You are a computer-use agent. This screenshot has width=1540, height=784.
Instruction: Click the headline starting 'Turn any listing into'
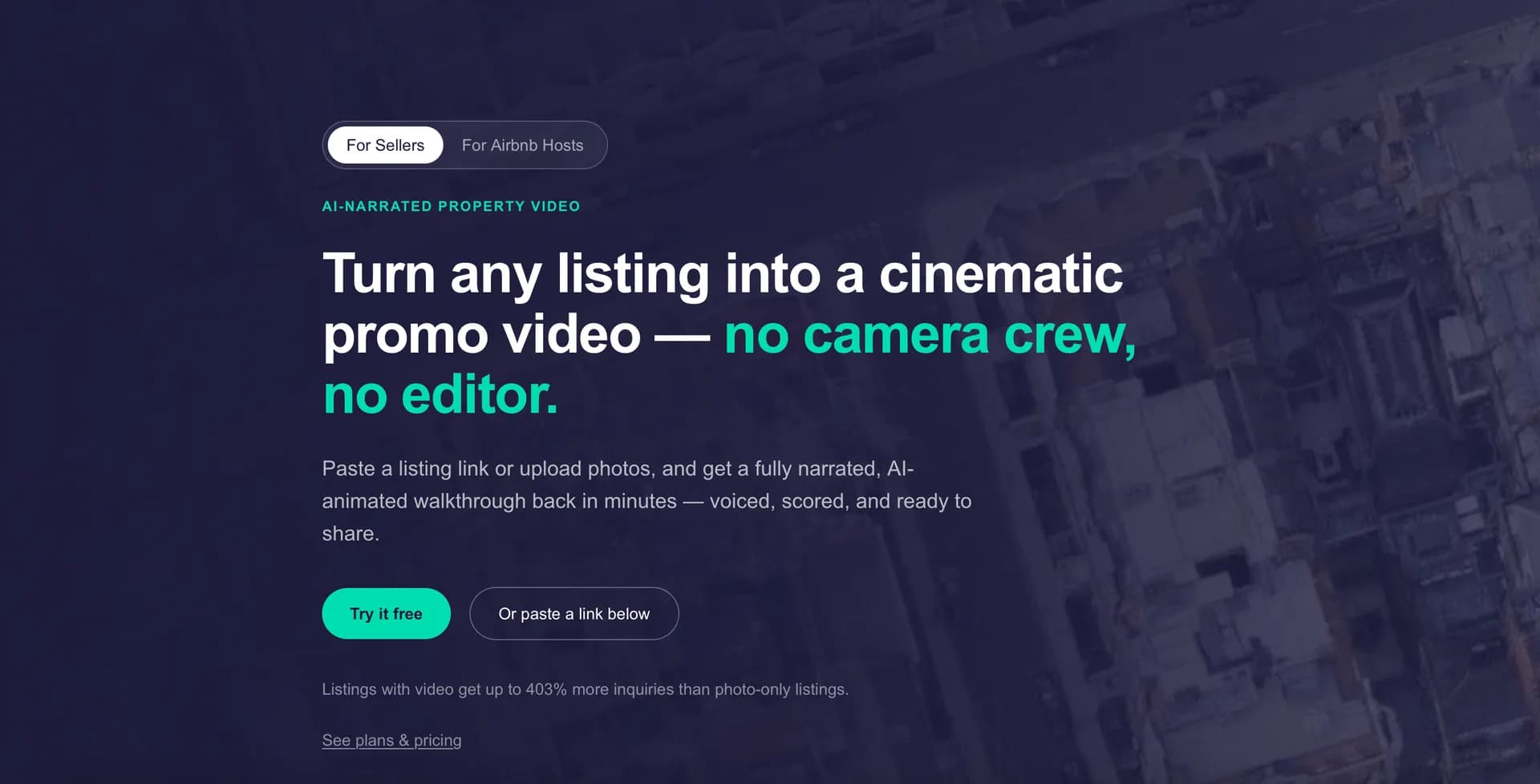click(x=729, y=333)
